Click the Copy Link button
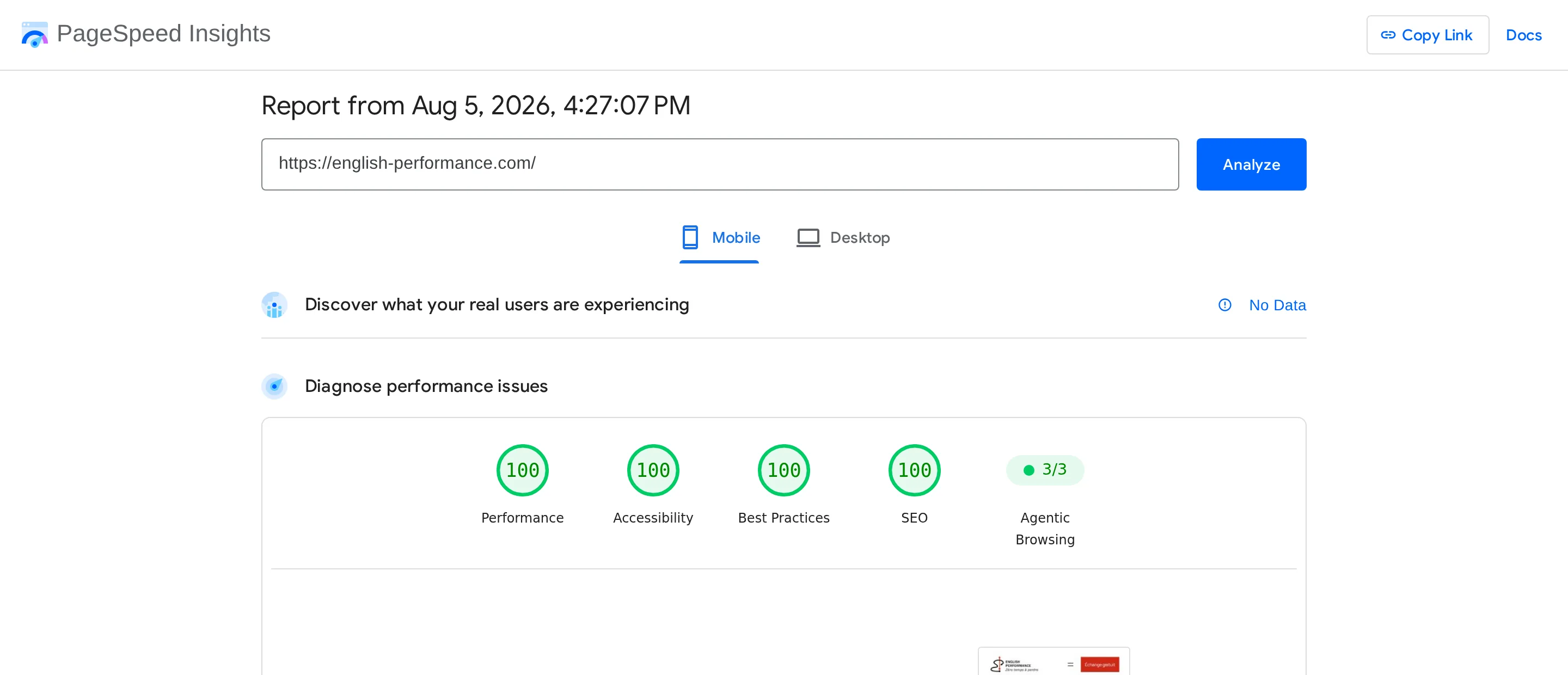The width and height of the screenshot is (1568, 675). click(1428, 35)
